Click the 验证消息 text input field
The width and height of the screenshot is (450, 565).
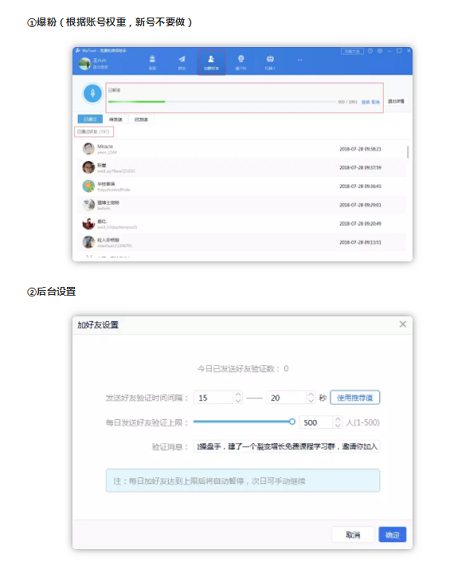coord(287,447)
